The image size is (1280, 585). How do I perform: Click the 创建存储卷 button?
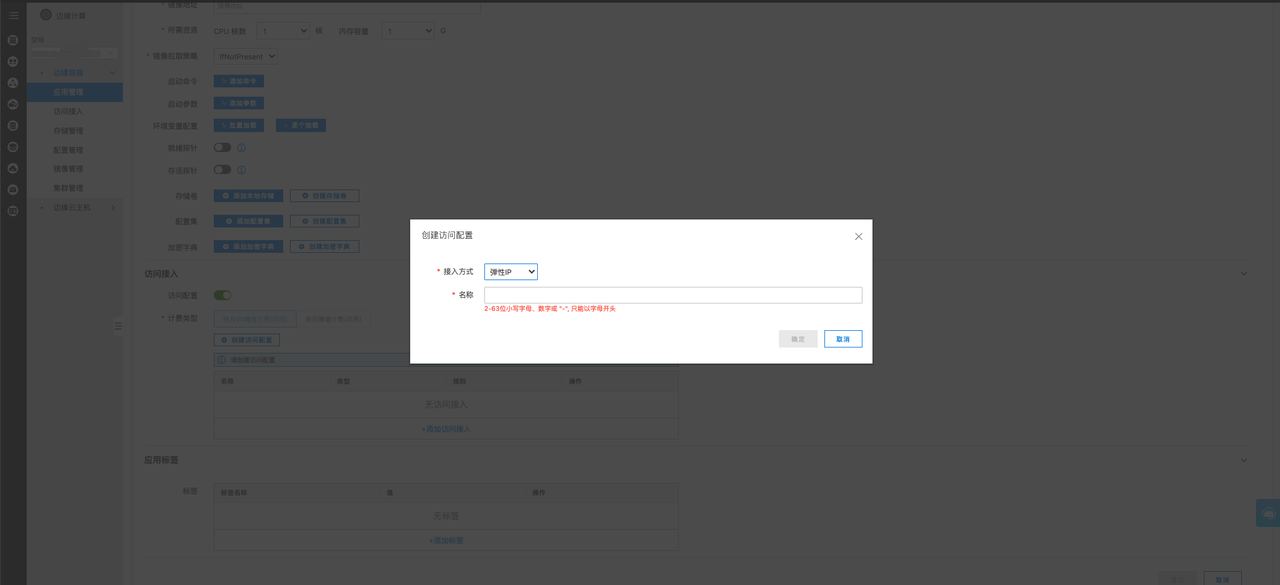[325, 196]
